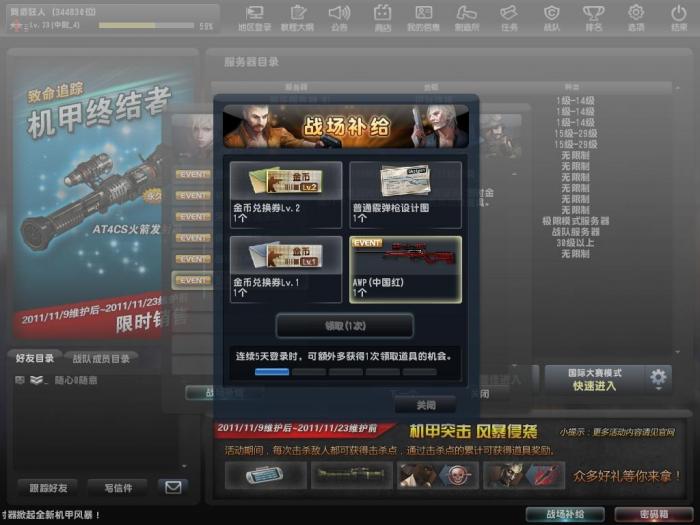Screen dimensions: 700x525
Task: Click handheld device reward thumbnail in event banner
Action: point(266,475)
